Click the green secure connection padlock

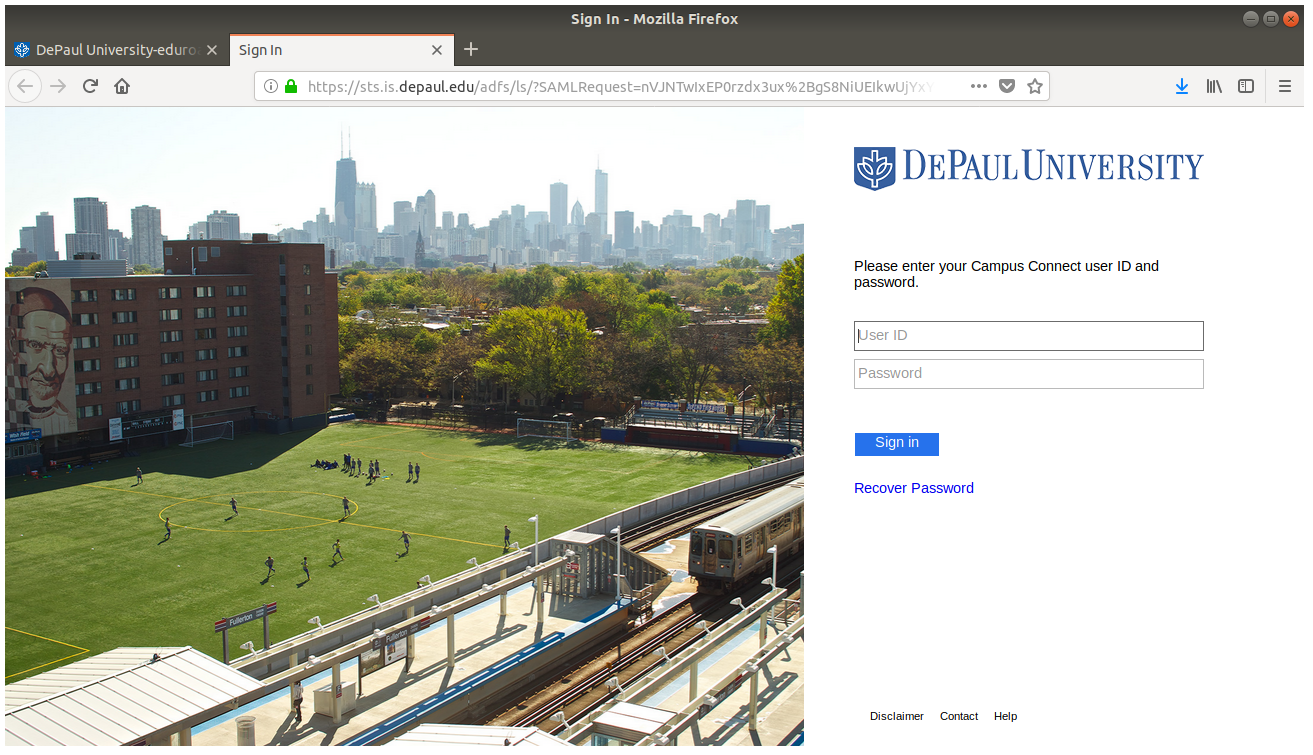(291, 87)
